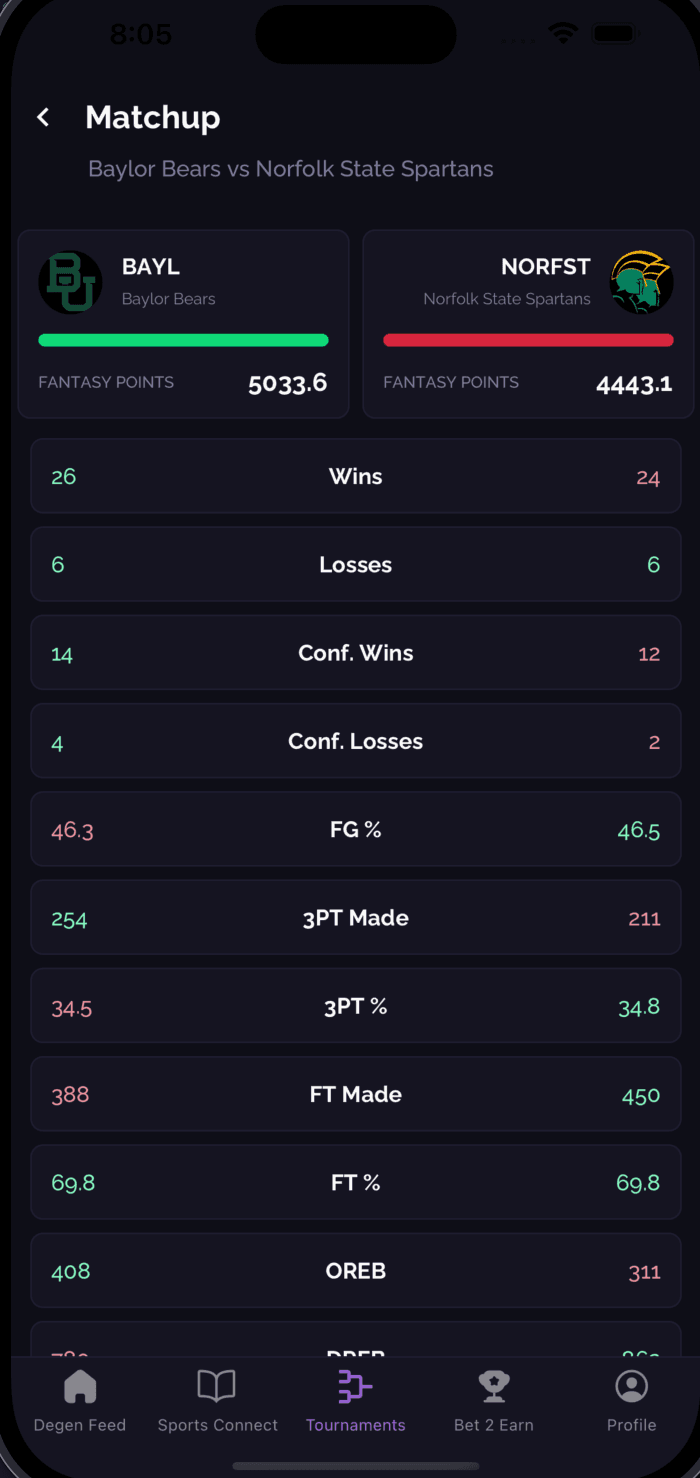This screenshot has width=700, height=1478.
Task: Open Bet 2 Earn trophy icon
Action: click(x=494, y=1387)
